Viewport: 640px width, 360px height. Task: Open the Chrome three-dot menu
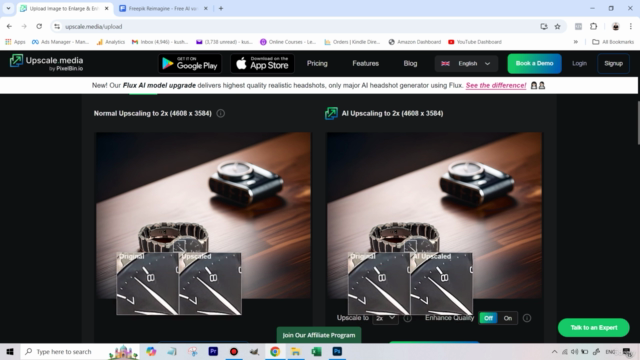pyautogui.click(x=631, y=27)
